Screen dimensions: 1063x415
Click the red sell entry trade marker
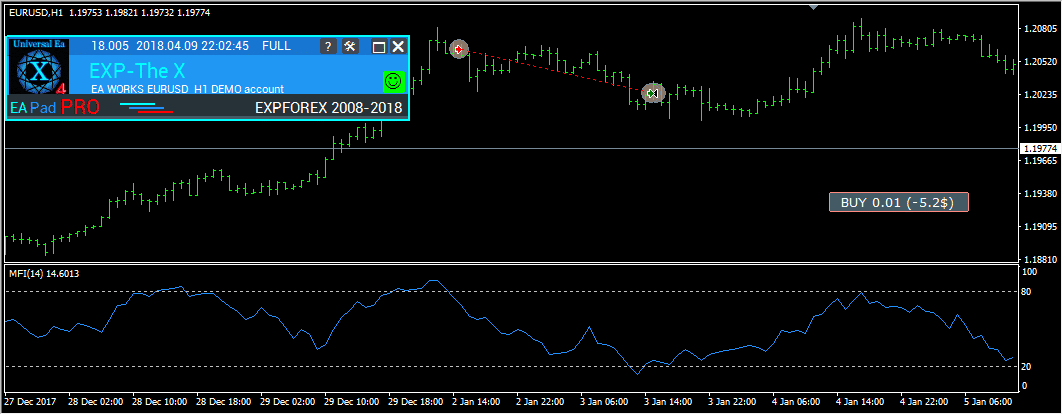tap(458, 48)
